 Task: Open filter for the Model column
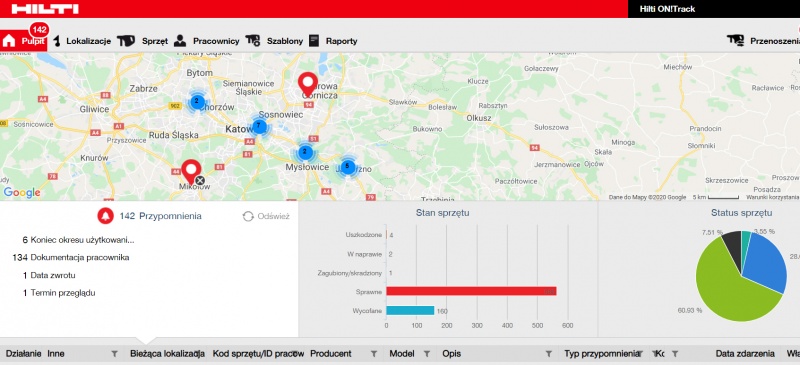[x=427, y=354]
